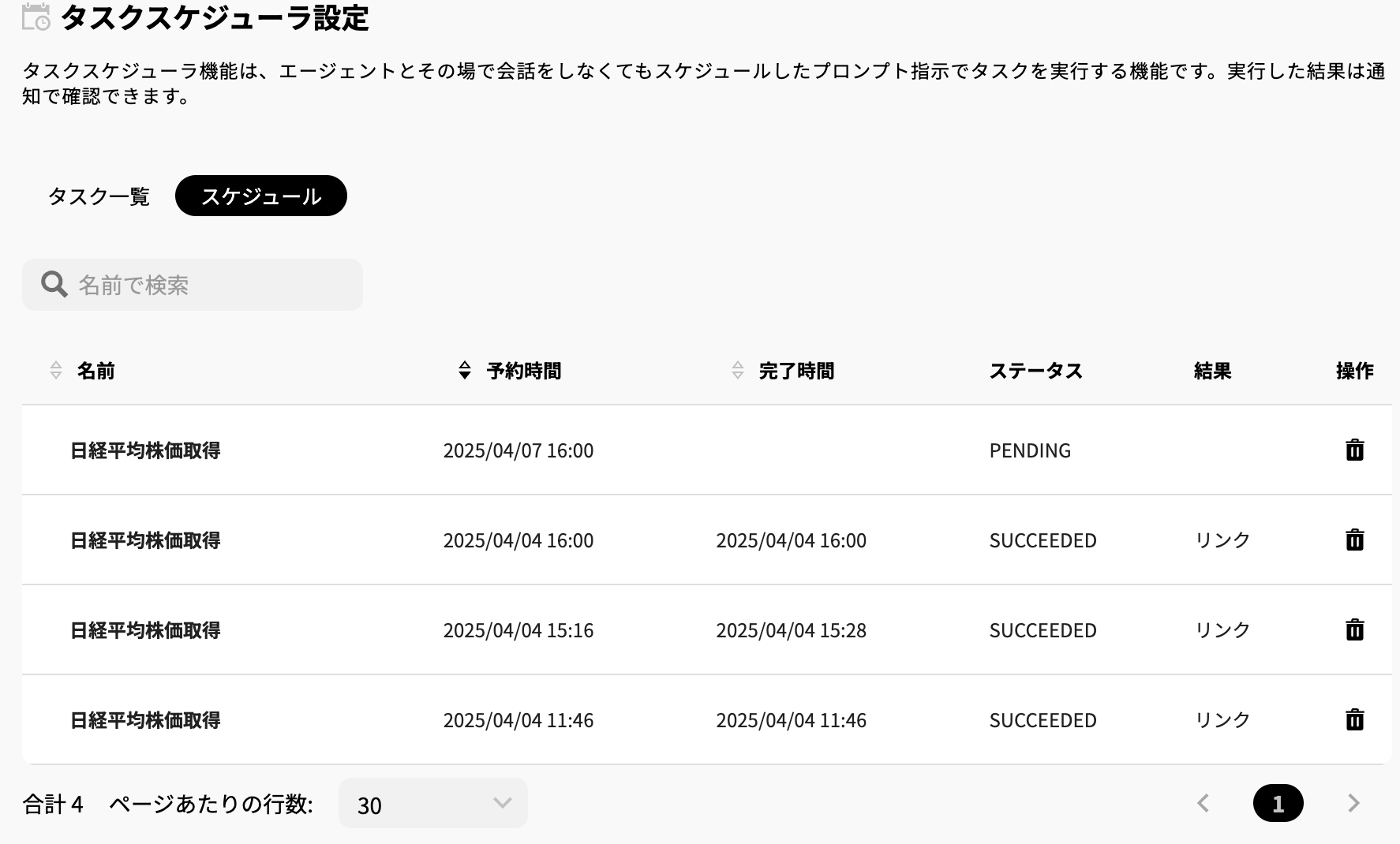Delete the 2025/04/04 15:16 task entry
Screen dimensions: 1400x844
[1356, 630]
